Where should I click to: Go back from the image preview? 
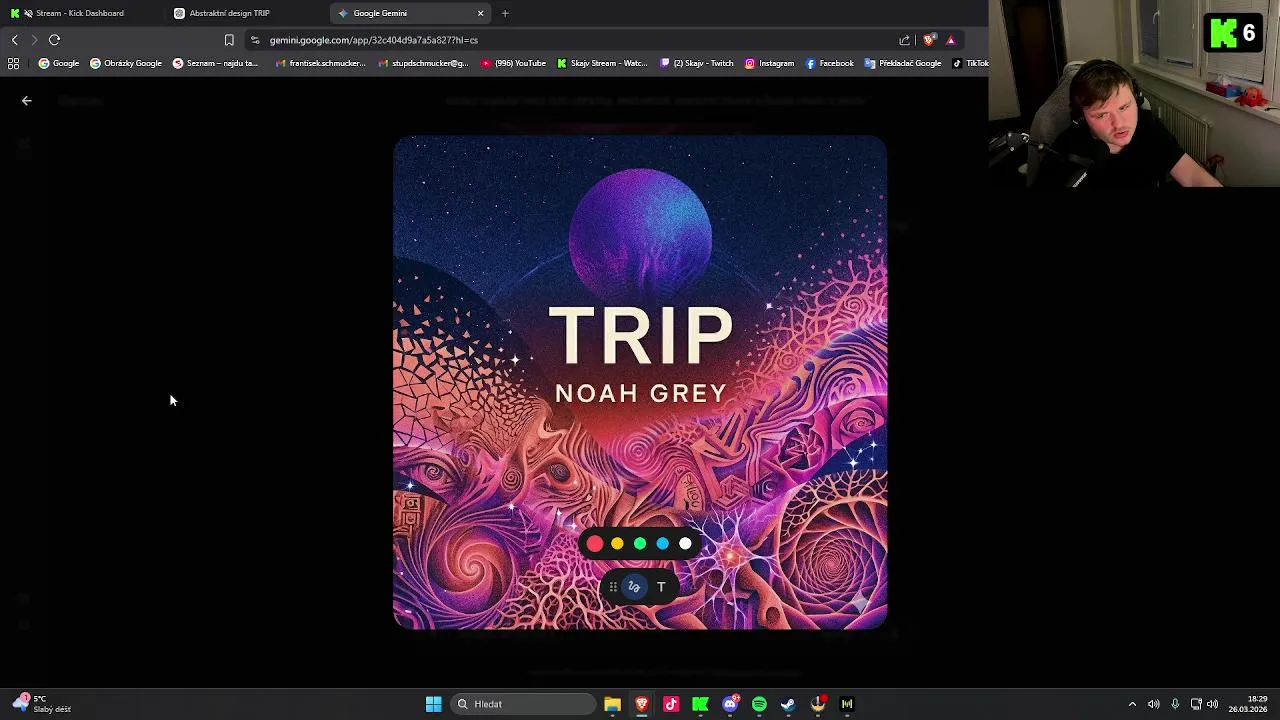(x=27, y=101)
